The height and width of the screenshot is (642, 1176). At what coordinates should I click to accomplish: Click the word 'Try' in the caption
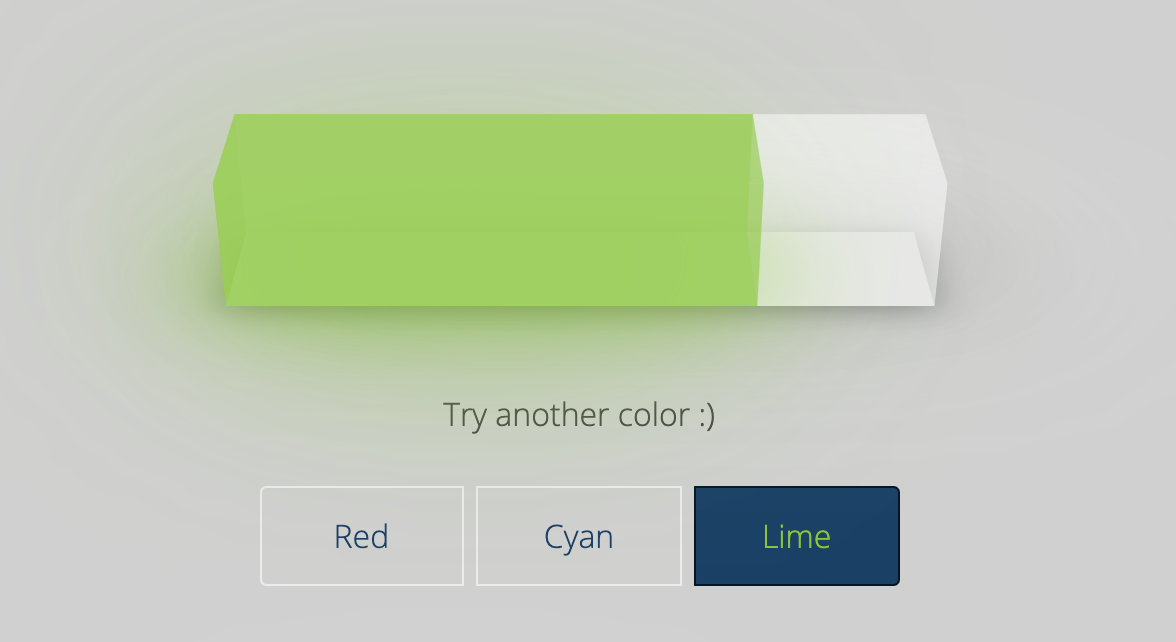click(464, 416)
